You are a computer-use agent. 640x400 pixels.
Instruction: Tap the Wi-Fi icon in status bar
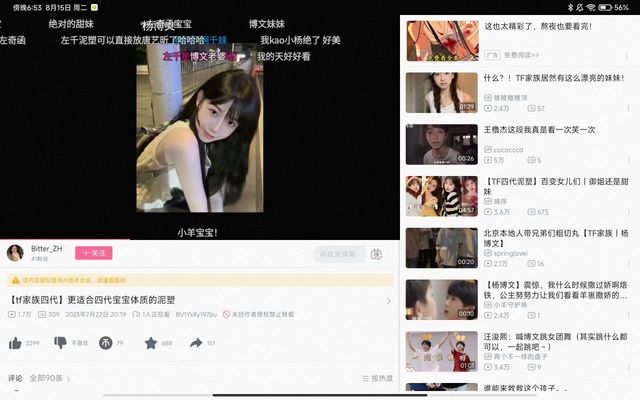click(591, 7)
